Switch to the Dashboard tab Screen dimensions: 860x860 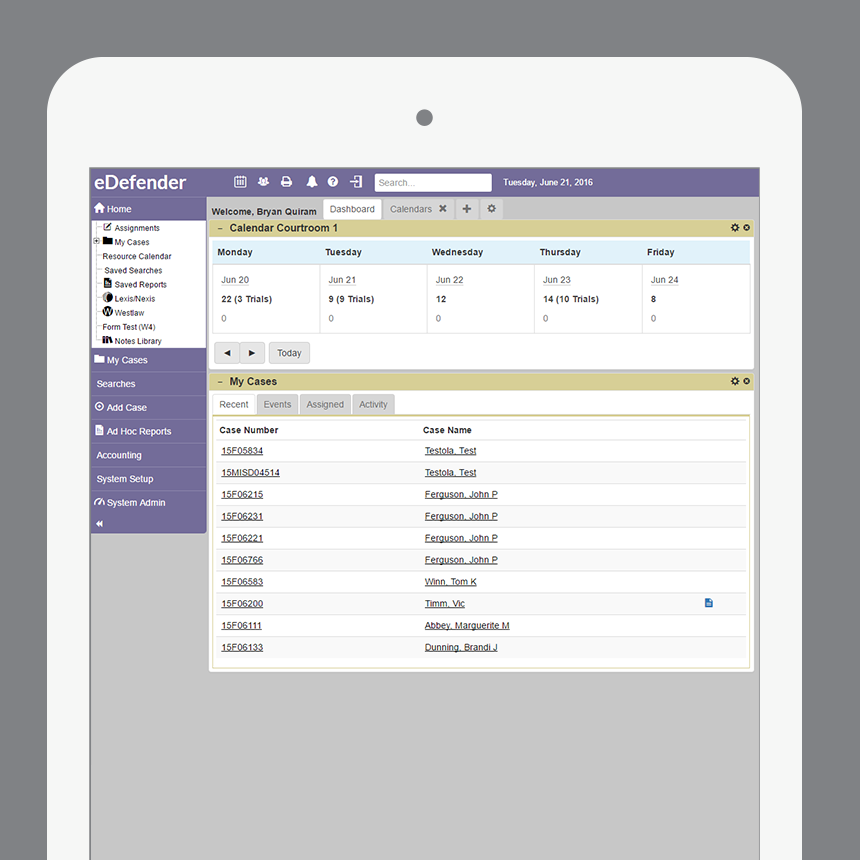click(352, 209)
